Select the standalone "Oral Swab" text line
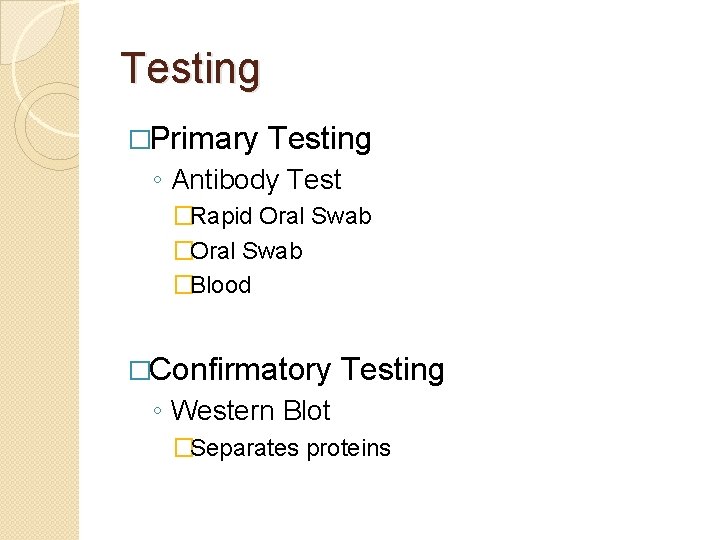Screen dimensions: 720x540 tap(246, 251)
